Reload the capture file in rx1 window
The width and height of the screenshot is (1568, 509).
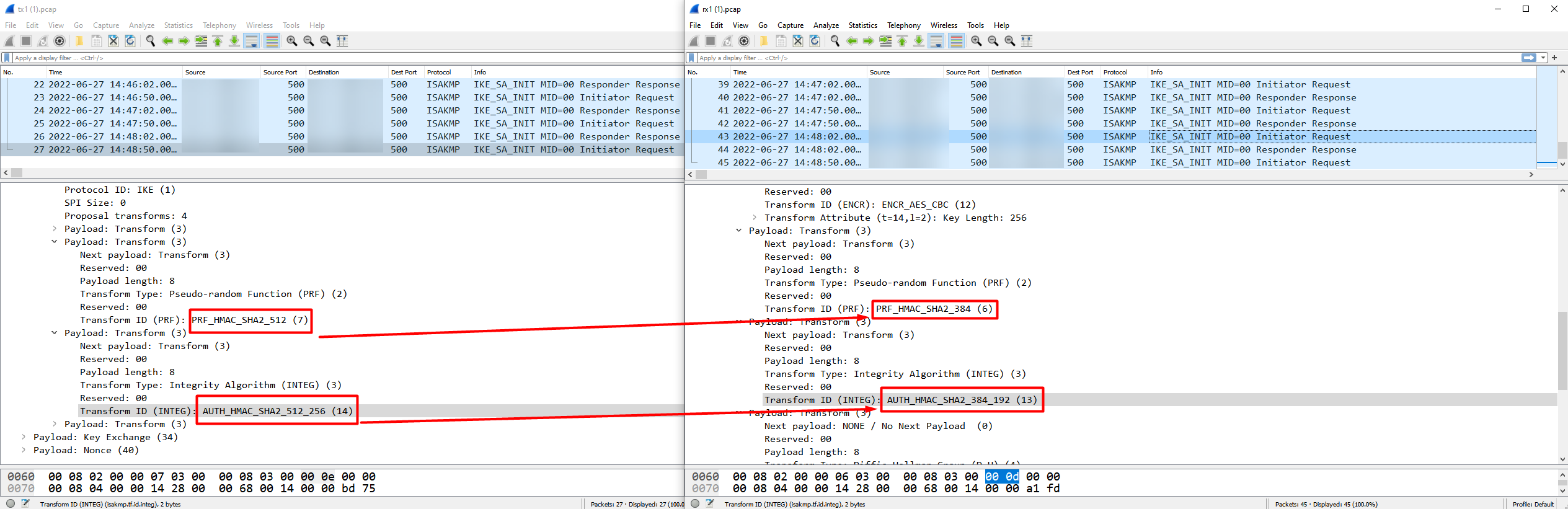pos(815,41)
